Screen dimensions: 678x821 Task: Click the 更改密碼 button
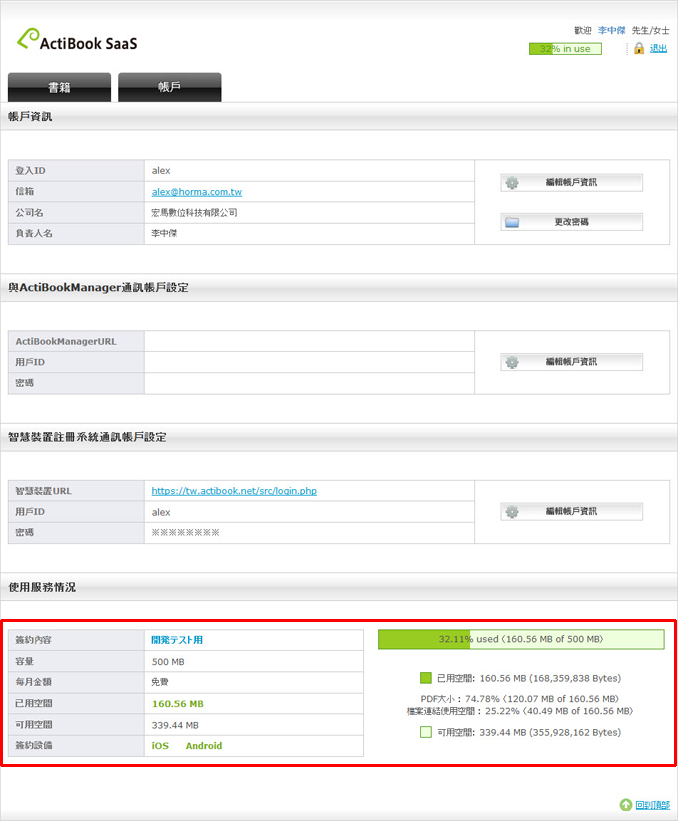571,222
